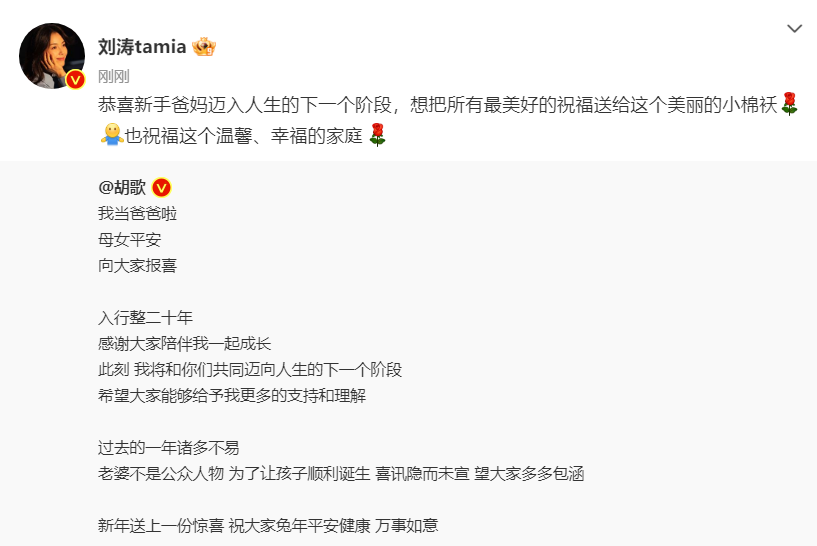The height and width of the screenshot is (546, 817).
Task: Open the 刘涛tamia username link
Action: click(x=140, y=47)
